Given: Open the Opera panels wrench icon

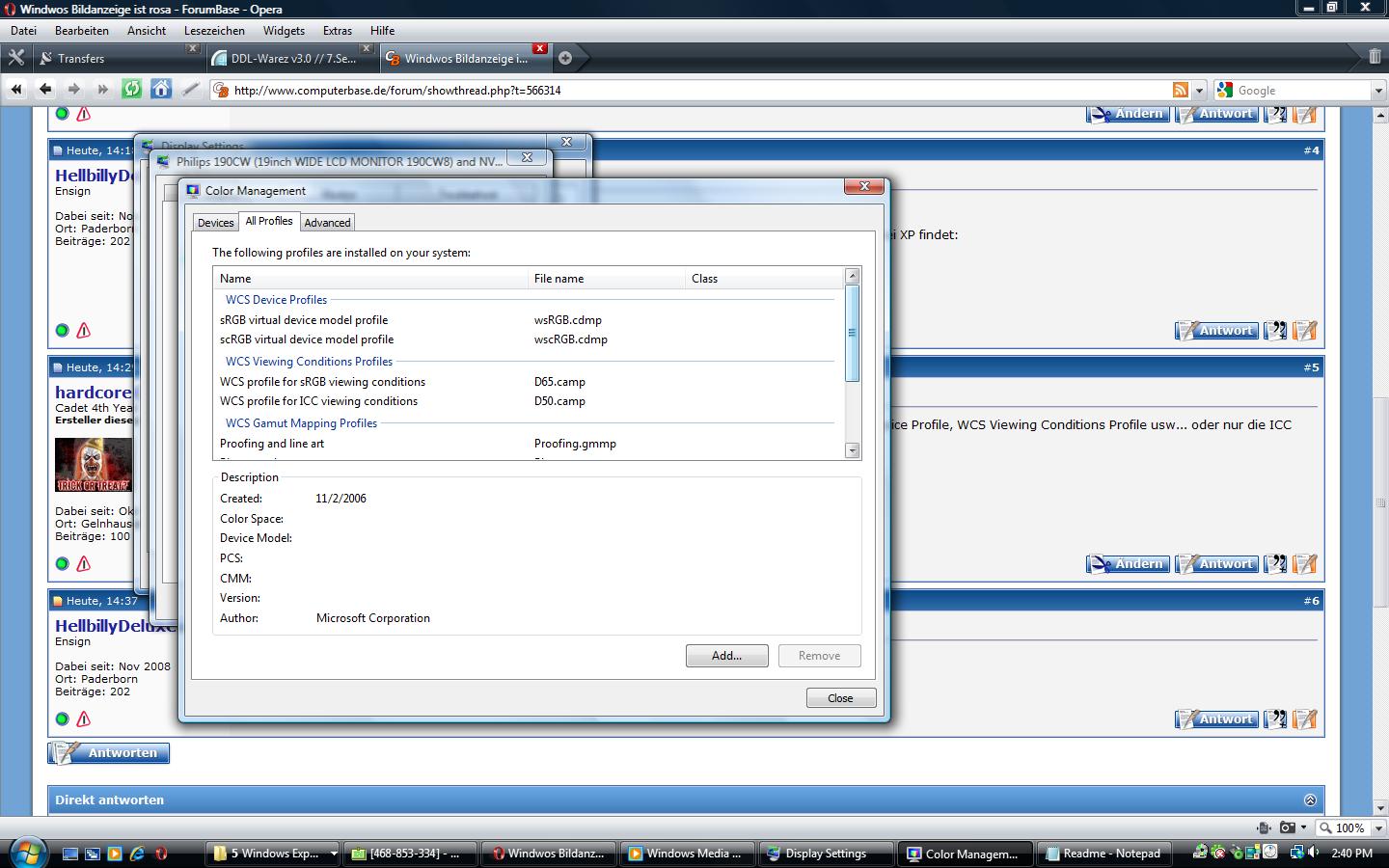Looking at the screenshot, I should (x=15, y=58).
